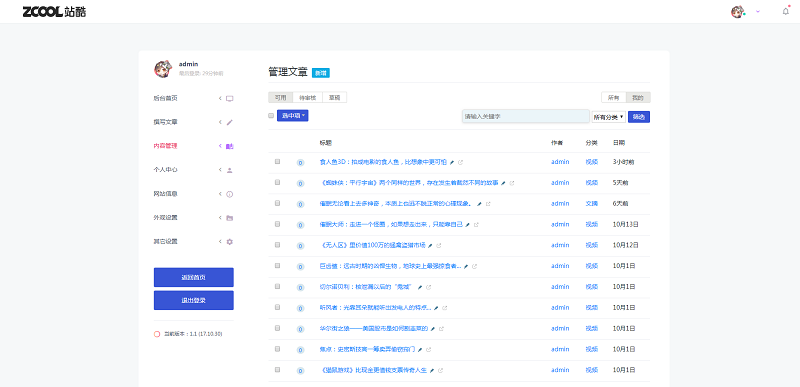Viewport: 800px width, 387px height.
Task: Click the pencil icon beside 撰写文章
Action: (x=230, y=122)
